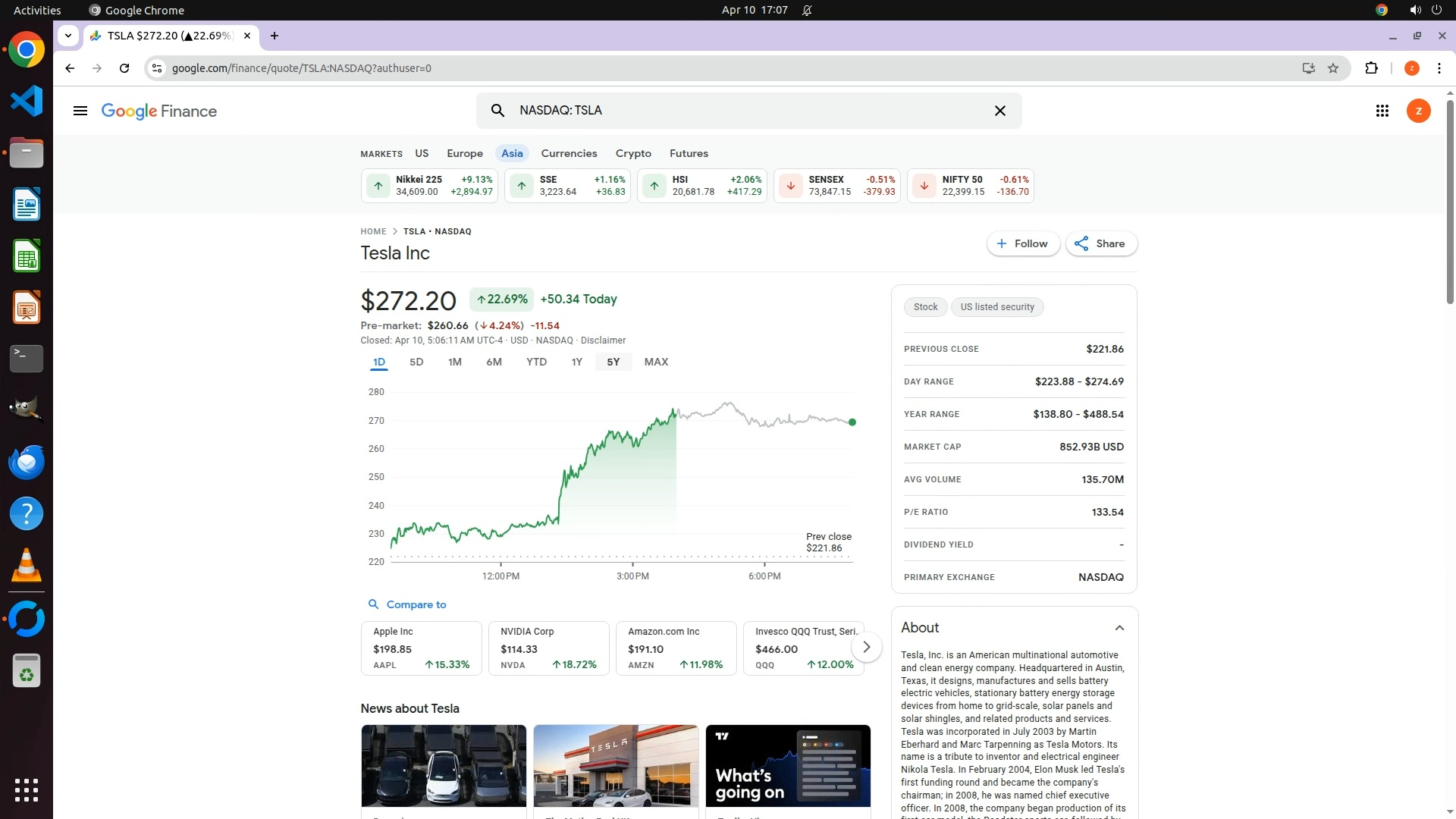Open the tab search dropdown arrow
The width and height of the screenshot is (1456, 819).
click(68, 35)
